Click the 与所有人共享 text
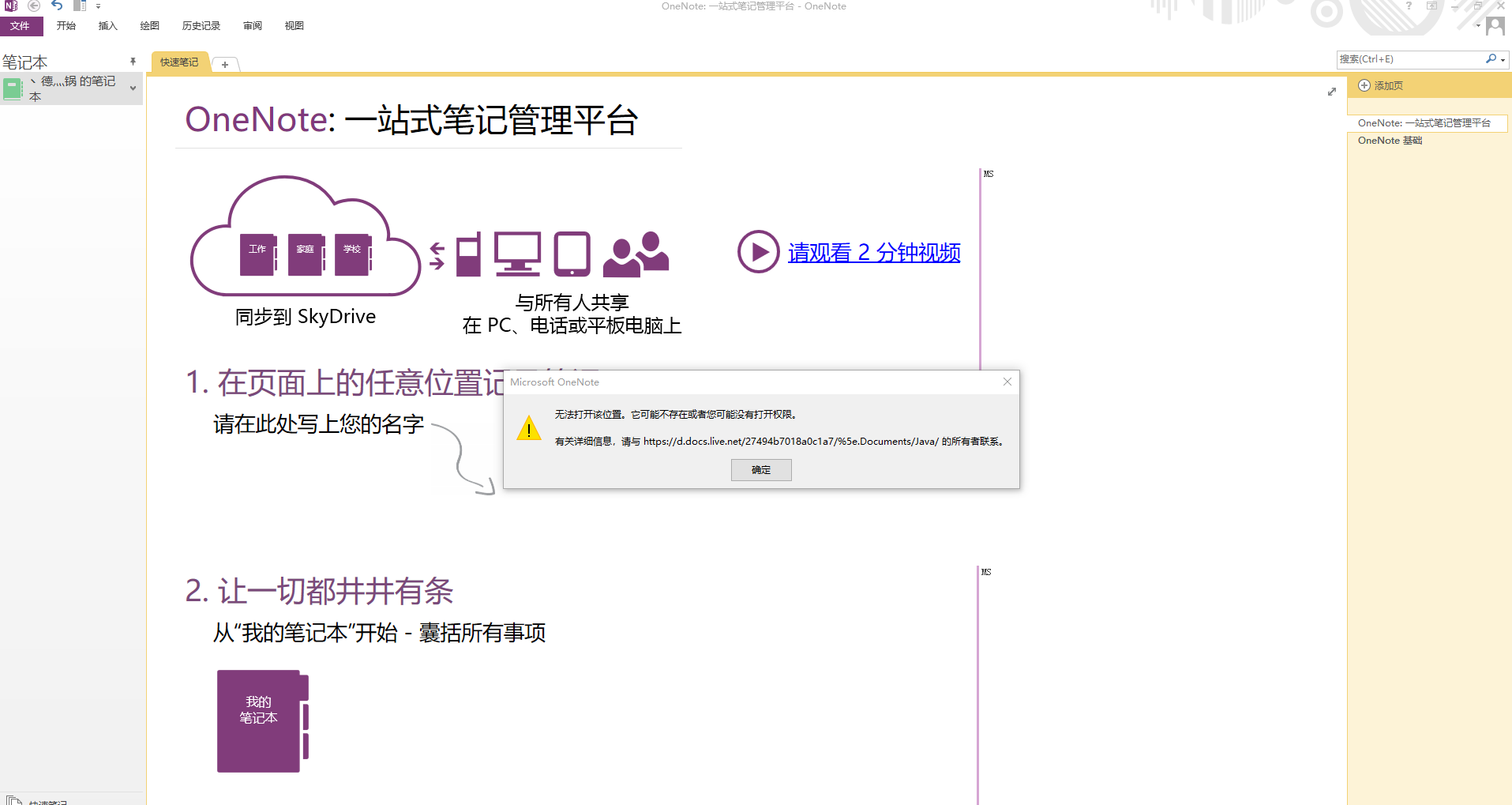The image size is (1512, 805). pos(572,303)
